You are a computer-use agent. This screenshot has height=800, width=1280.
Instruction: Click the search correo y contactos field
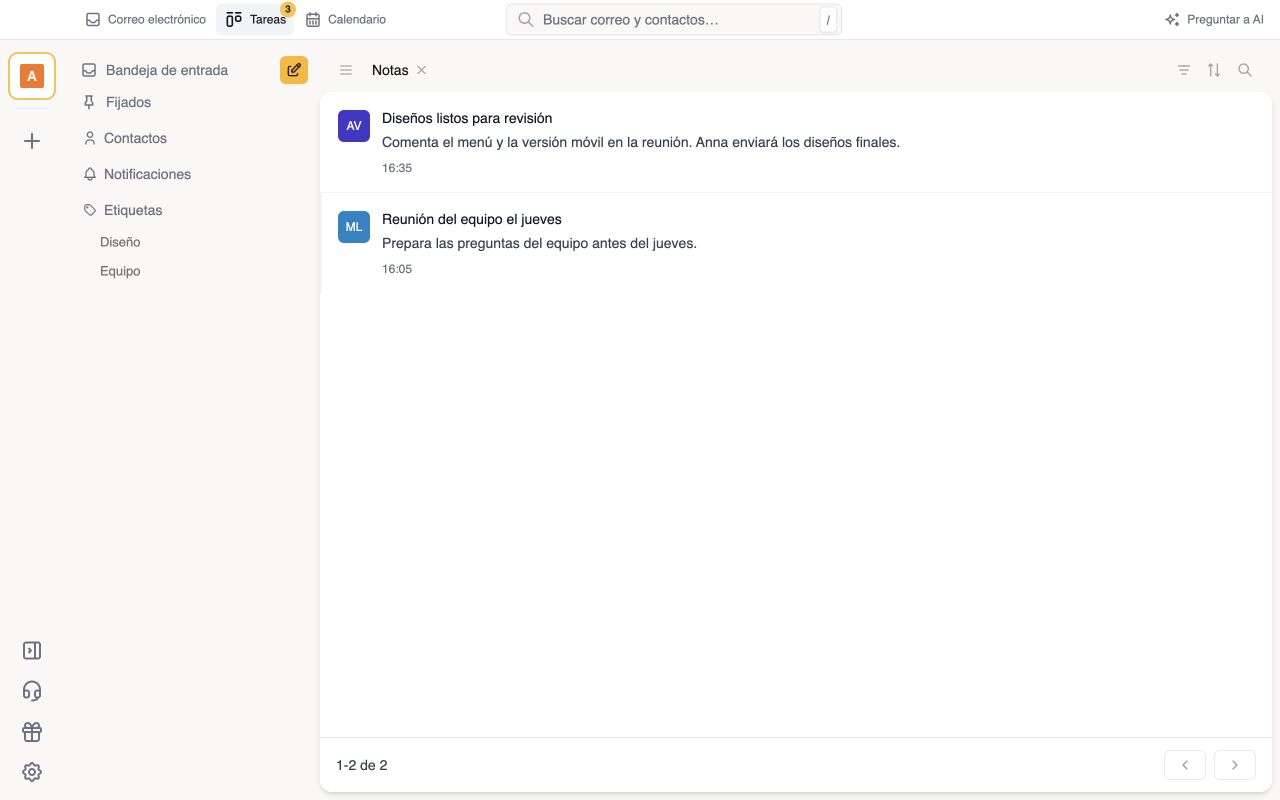674,19
